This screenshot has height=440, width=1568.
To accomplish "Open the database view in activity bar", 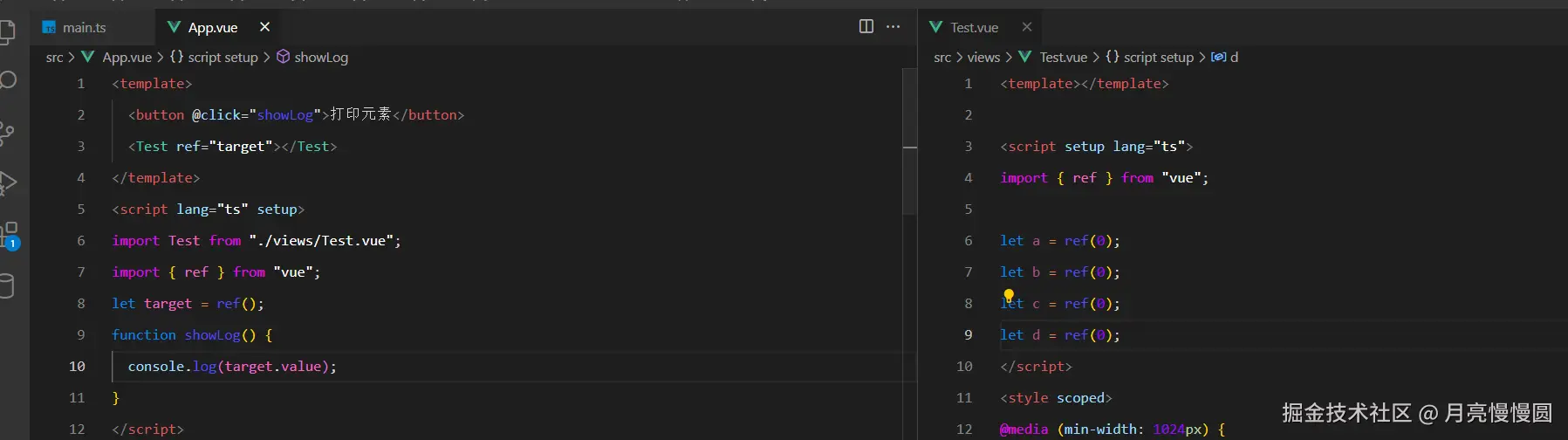I will tap(7, 285).
